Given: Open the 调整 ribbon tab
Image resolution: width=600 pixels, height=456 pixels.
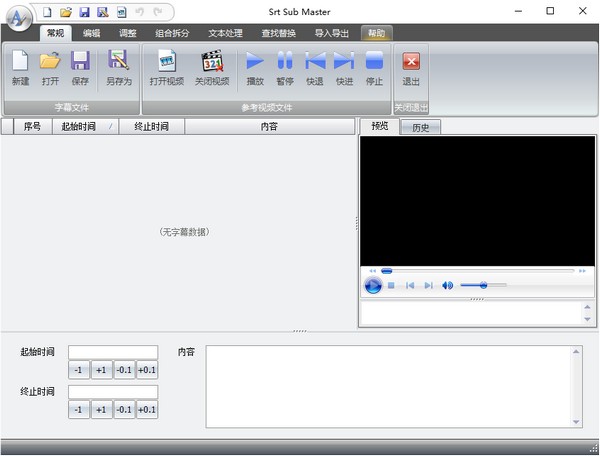Looking at the screenshot, I should (x=127, y=33).
